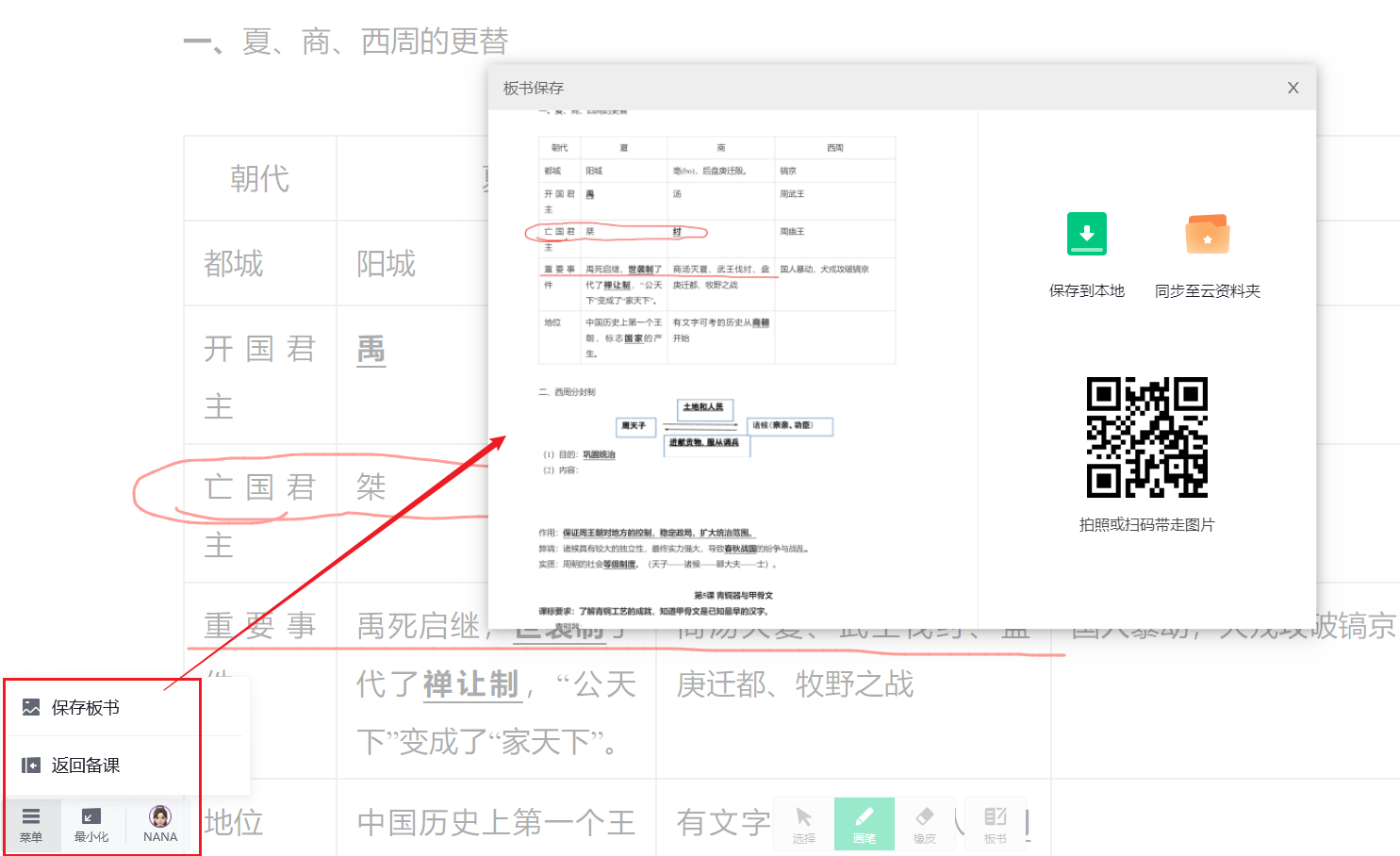The image size is (1400, 856).
Task: Click the green 保存到本地 download icon
Action: pos(1086,234)
